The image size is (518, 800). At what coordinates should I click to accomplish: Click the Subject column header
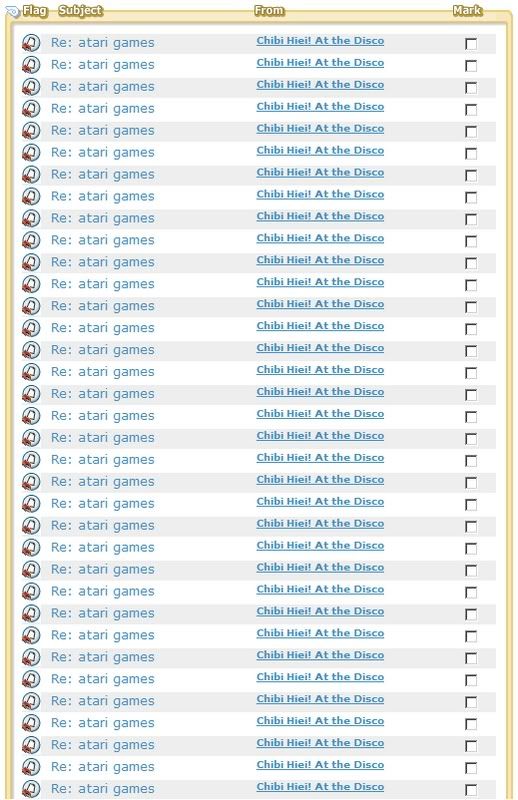pos(80,10)
